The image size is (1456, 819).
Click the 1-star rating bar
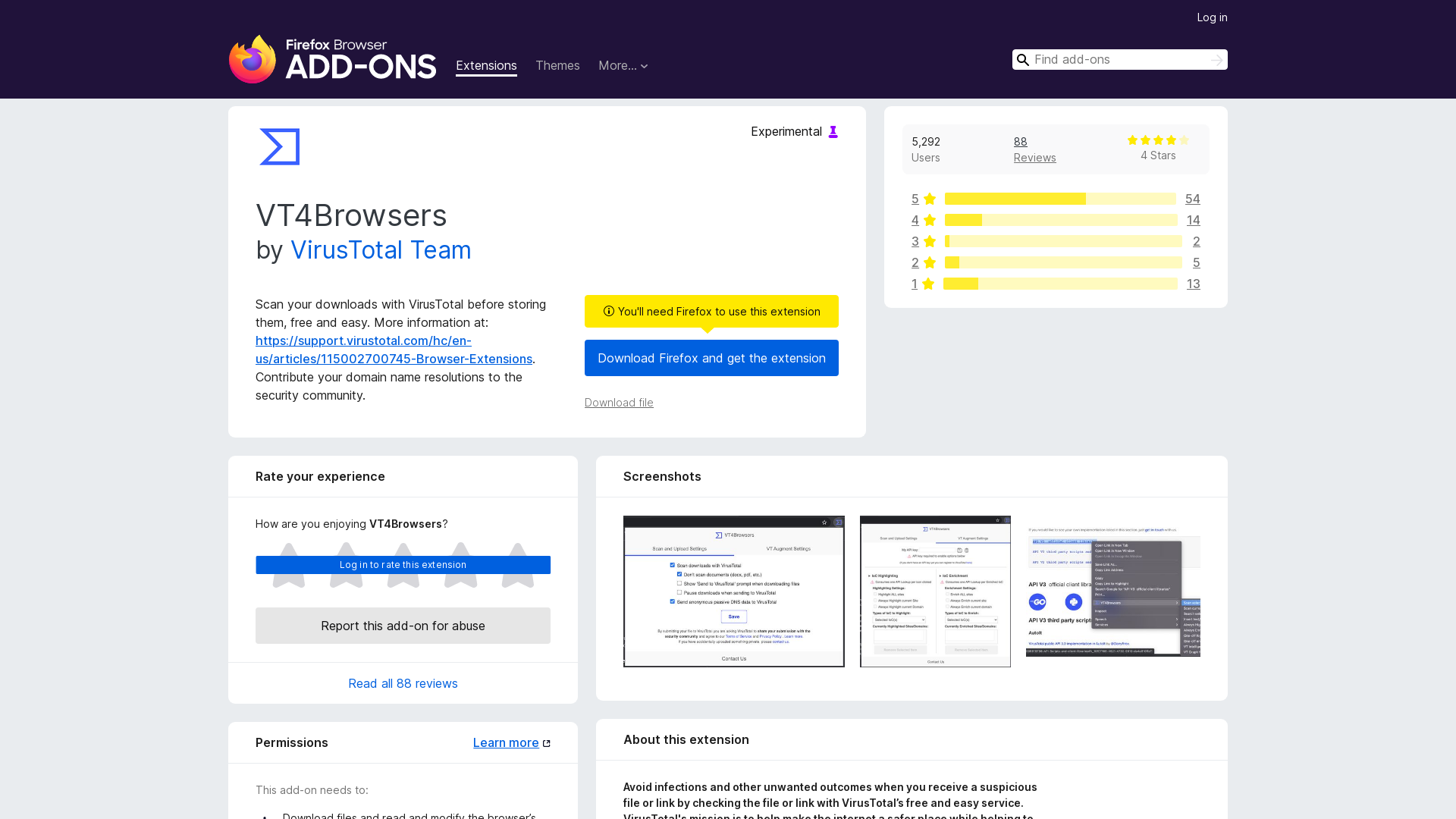(x=1060, y=284)
